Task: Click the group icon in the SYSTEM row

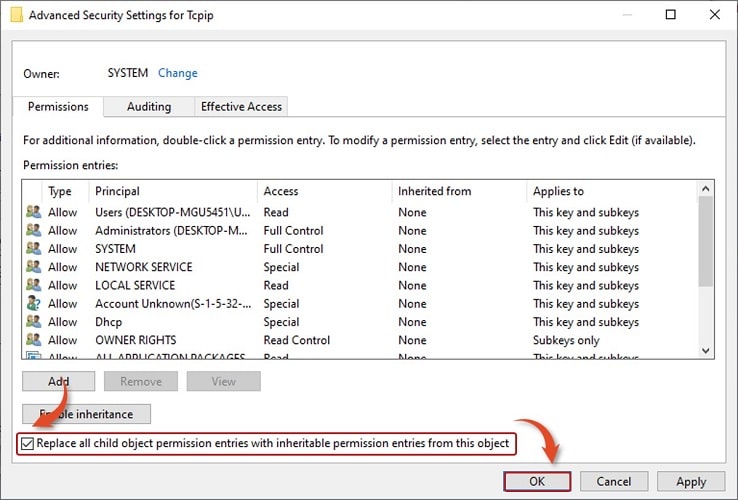Action: (33, 248)
